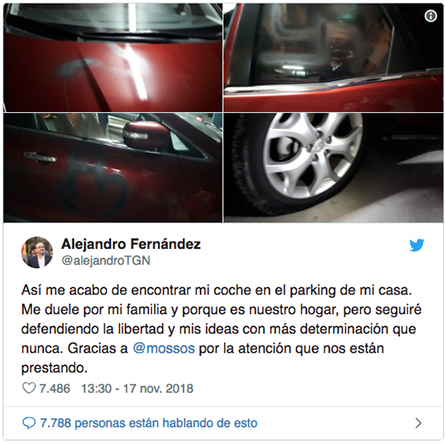Click the 7.486 likes count
445x444 pixels.
(55, 388)
